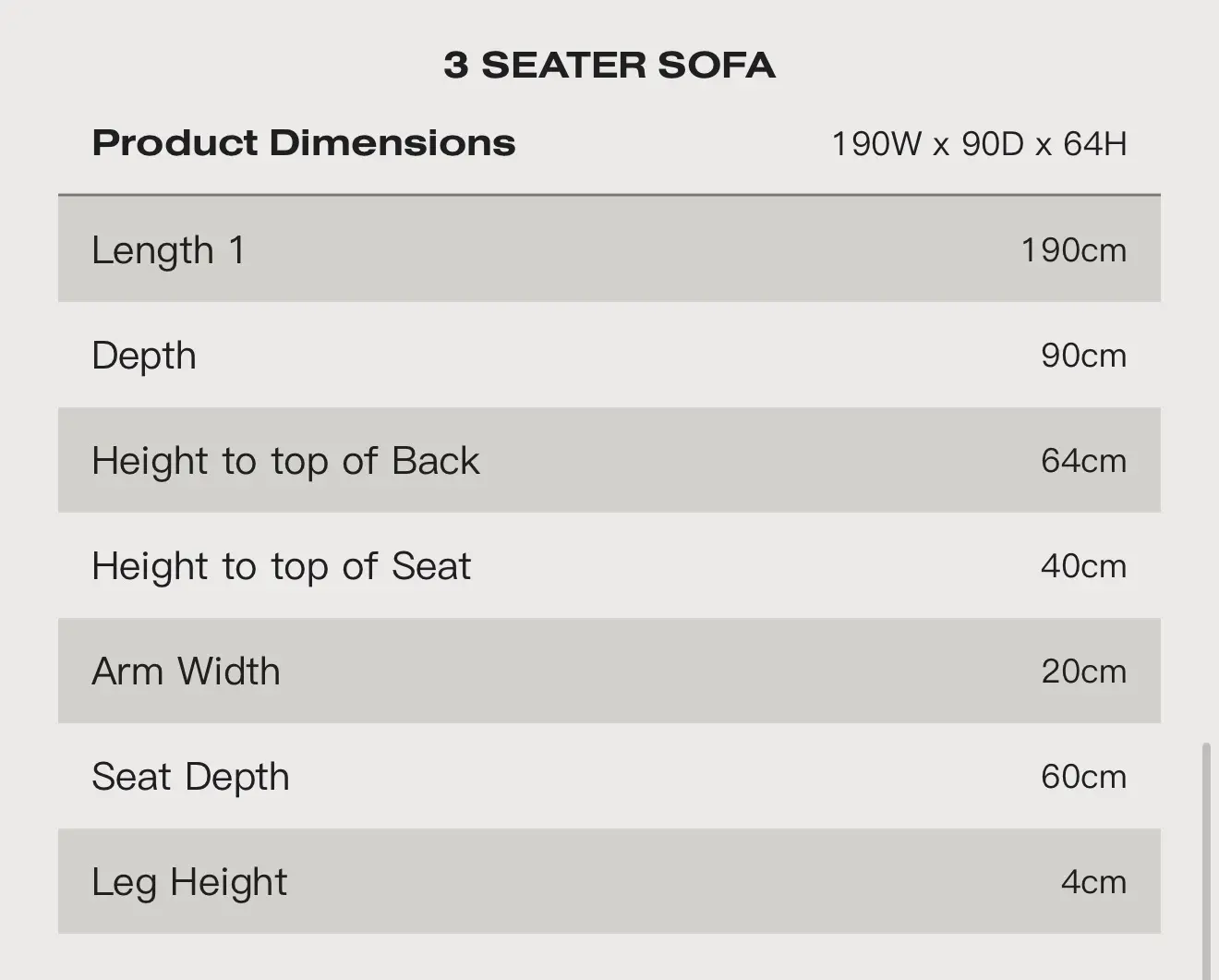
Task: Click 90D in the dimensions summary
Action: point(993,144)
